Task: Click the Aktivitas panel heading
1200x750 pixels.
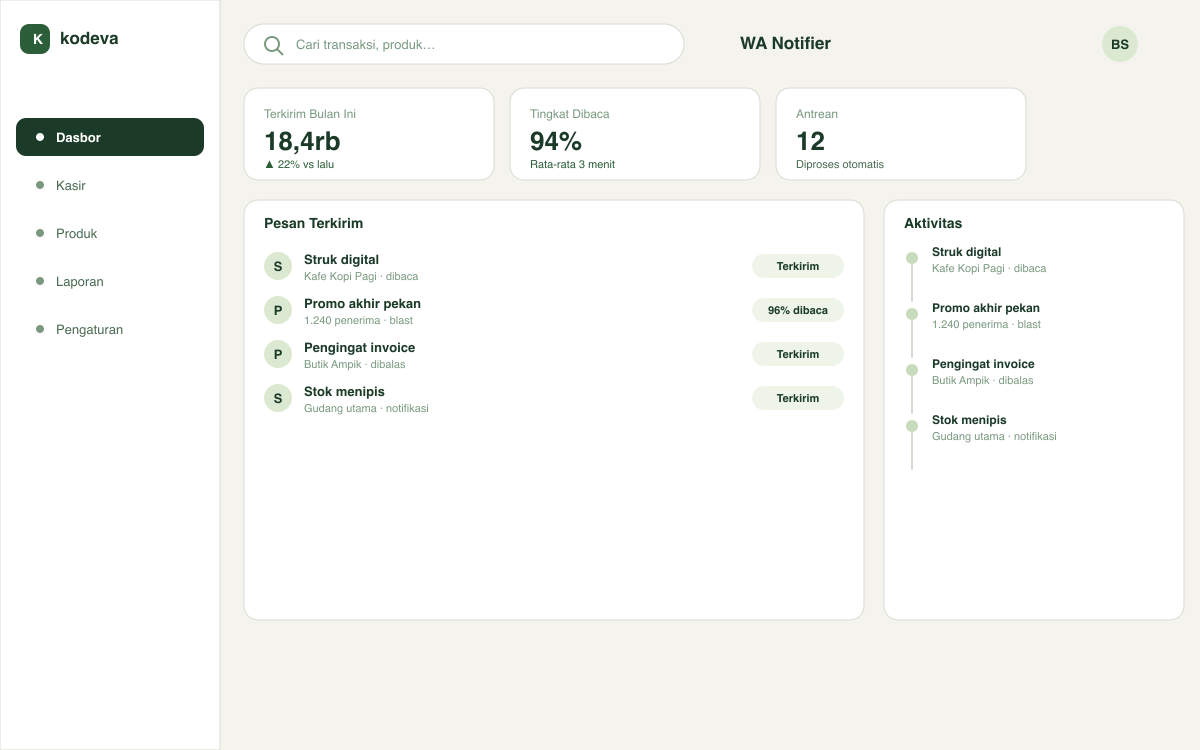Action: (933, 223)
